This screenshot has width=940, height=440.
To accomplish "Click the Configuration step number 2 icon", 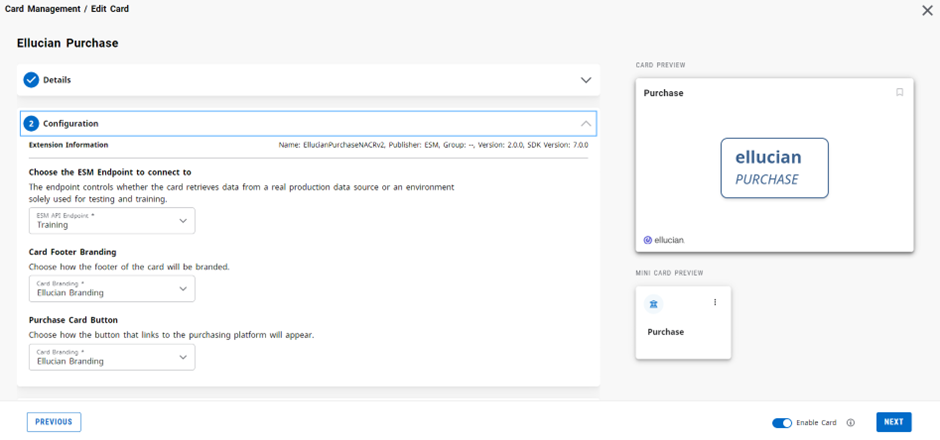I will 31,123.
